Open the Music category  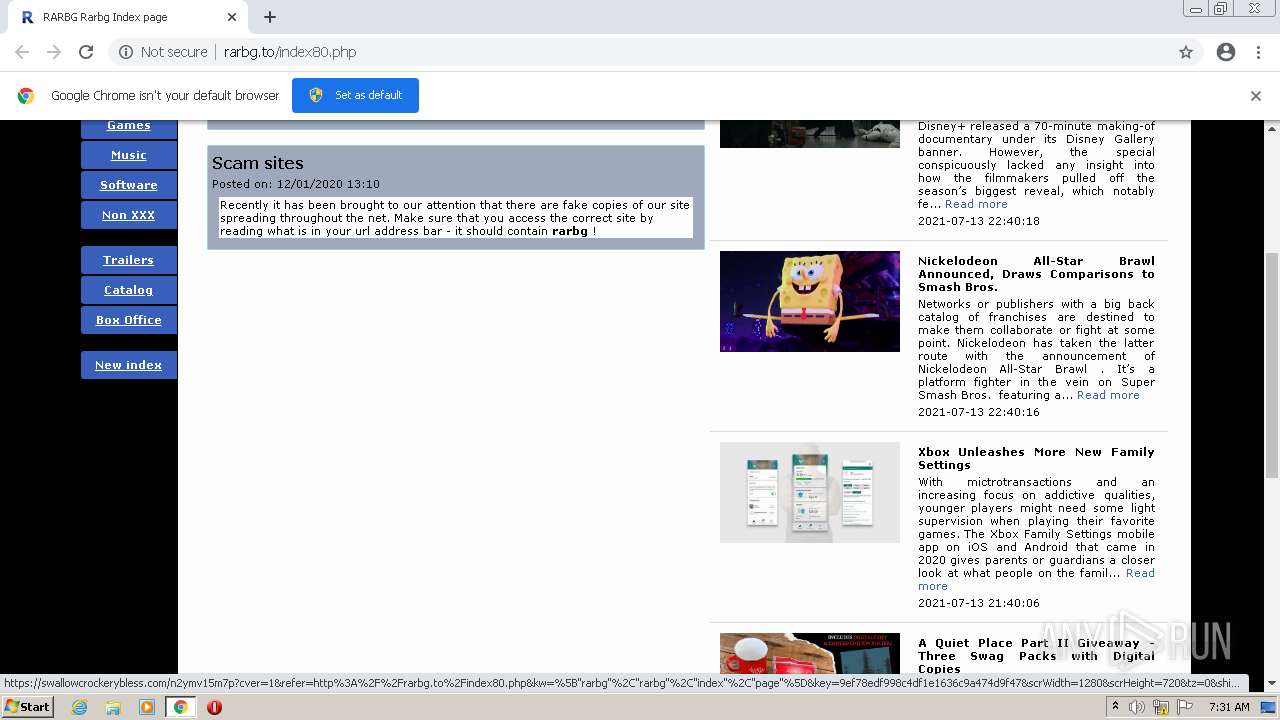coord(129,155)
